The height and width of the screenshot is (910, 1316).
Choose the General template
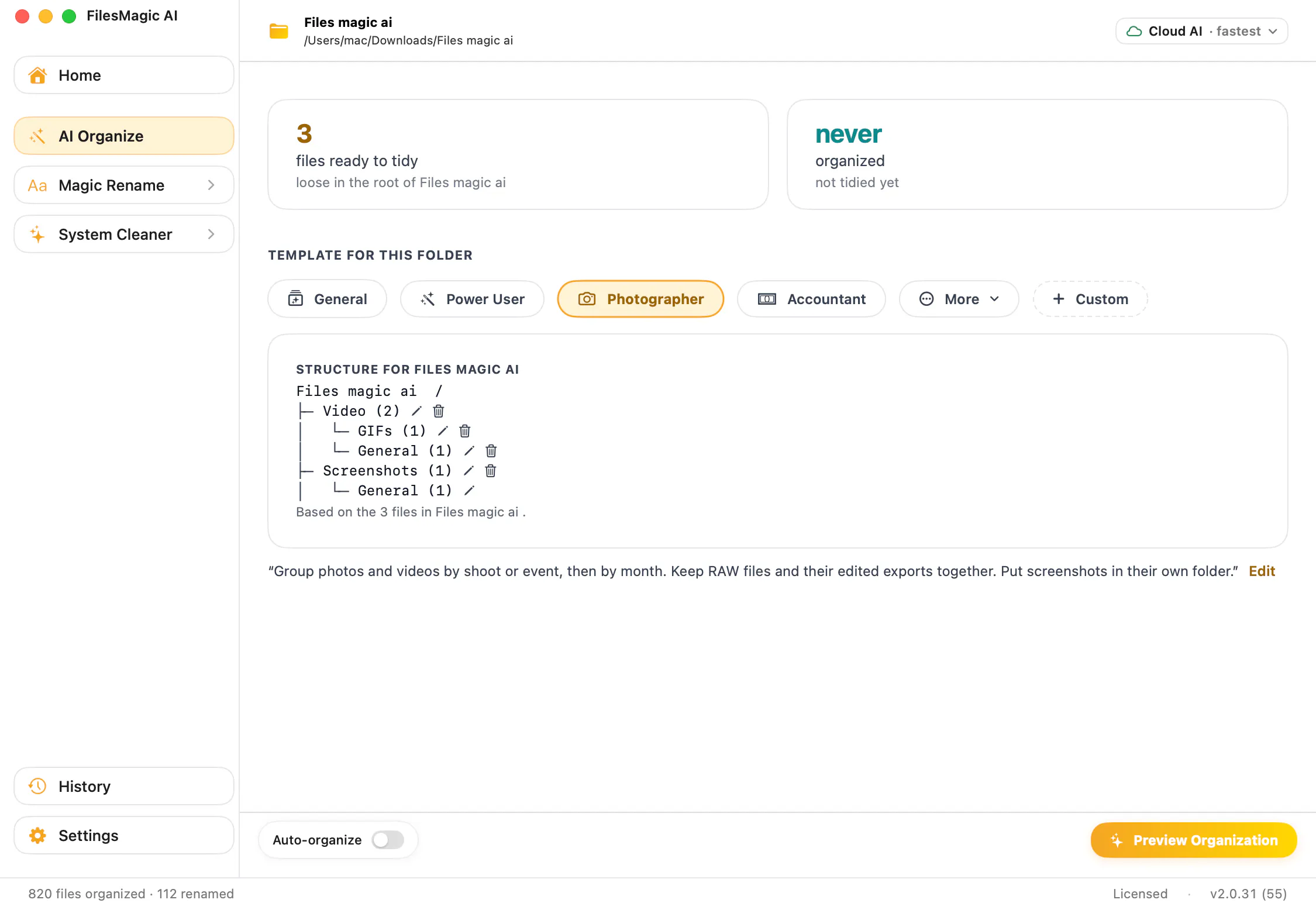(x=328, y=299)
